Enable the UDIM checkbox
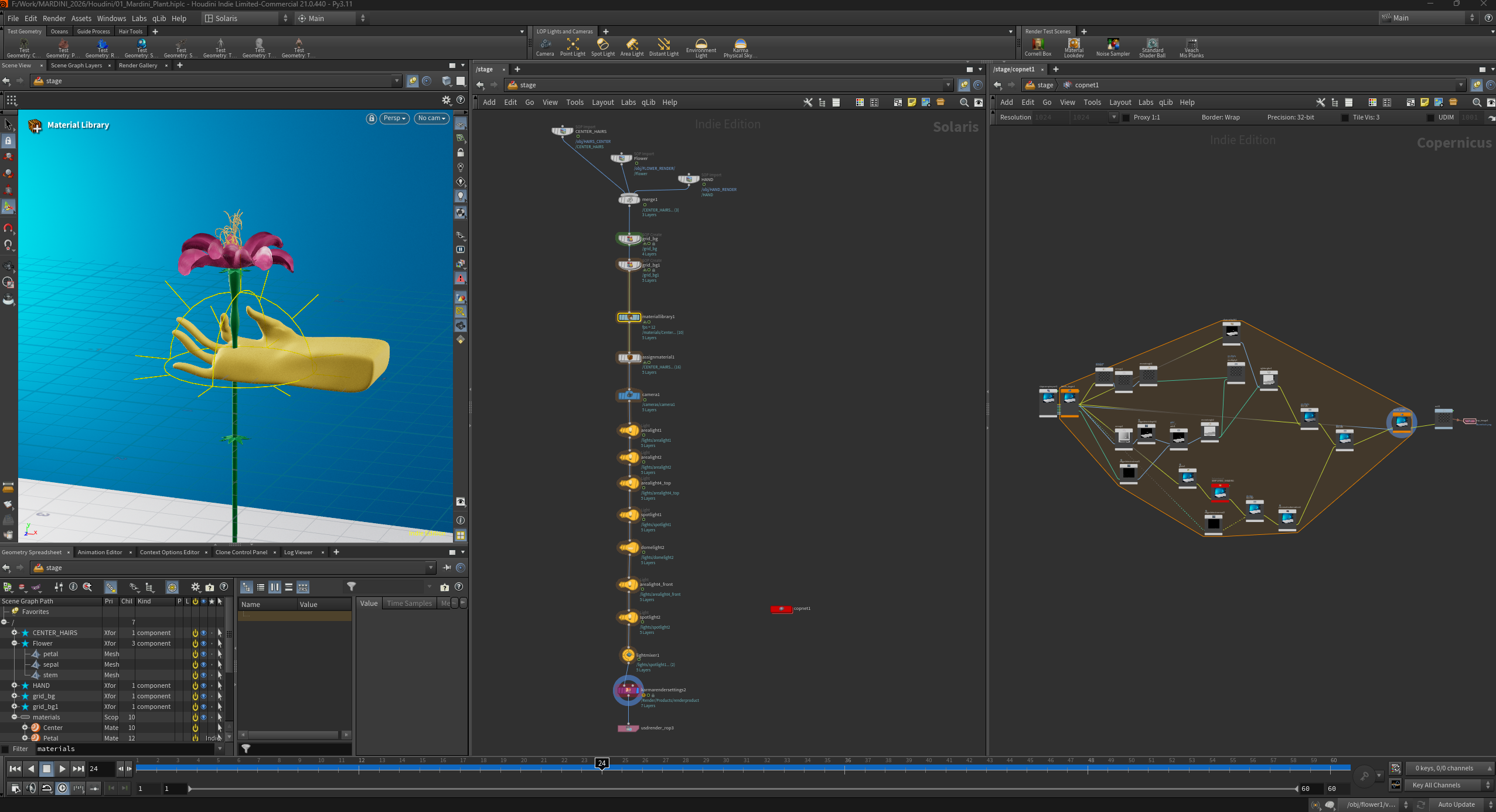This screenshot has width=1496, height=812. [x=1430, y=117]
